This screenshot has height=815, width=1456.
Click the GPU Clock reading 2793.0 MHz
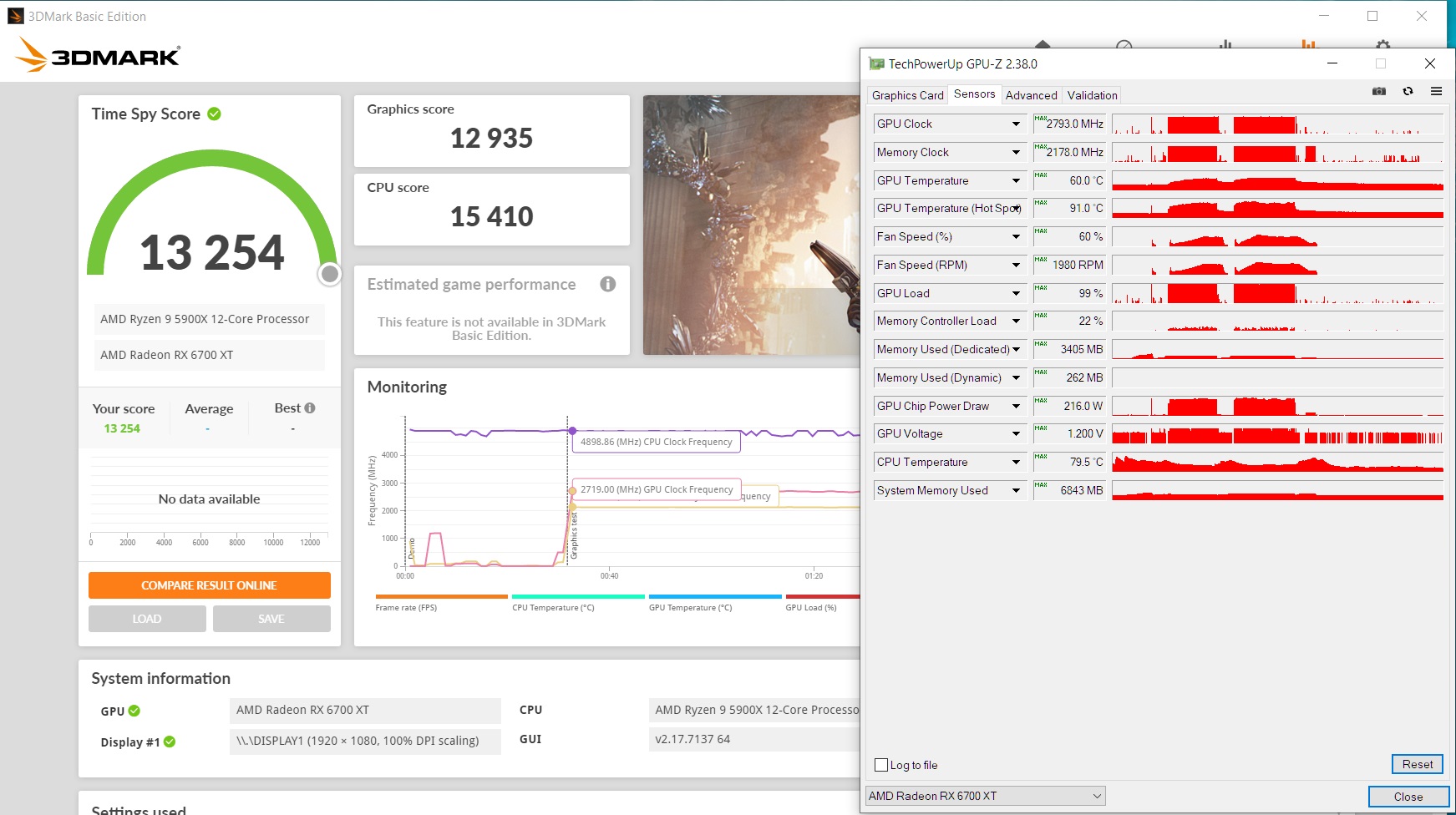pos(1069,124)
